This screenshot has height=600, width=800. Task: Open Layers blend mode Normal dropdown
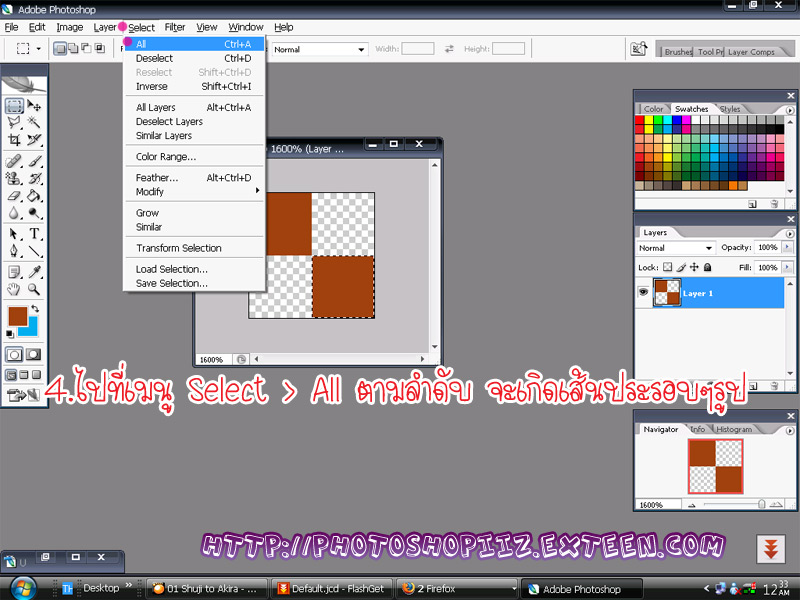coord(675,248)
